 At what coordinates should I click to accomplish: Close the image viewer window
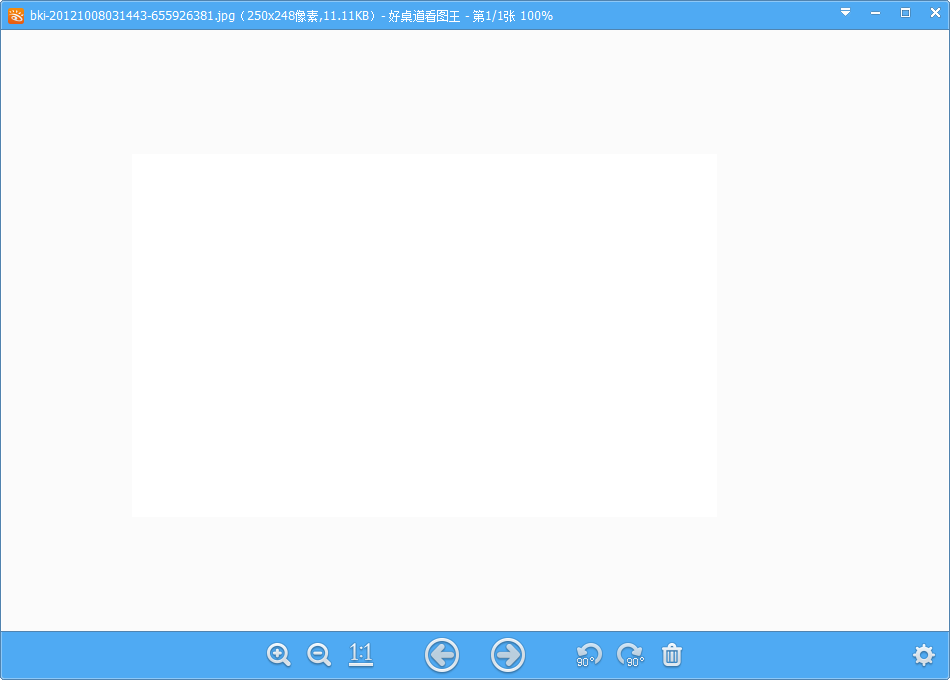935,13
